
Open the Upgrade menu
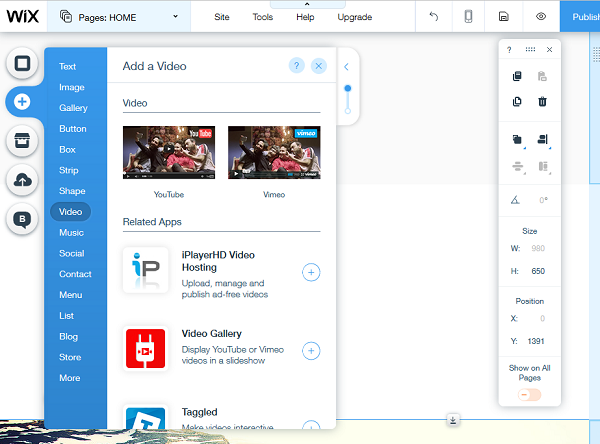355,17
